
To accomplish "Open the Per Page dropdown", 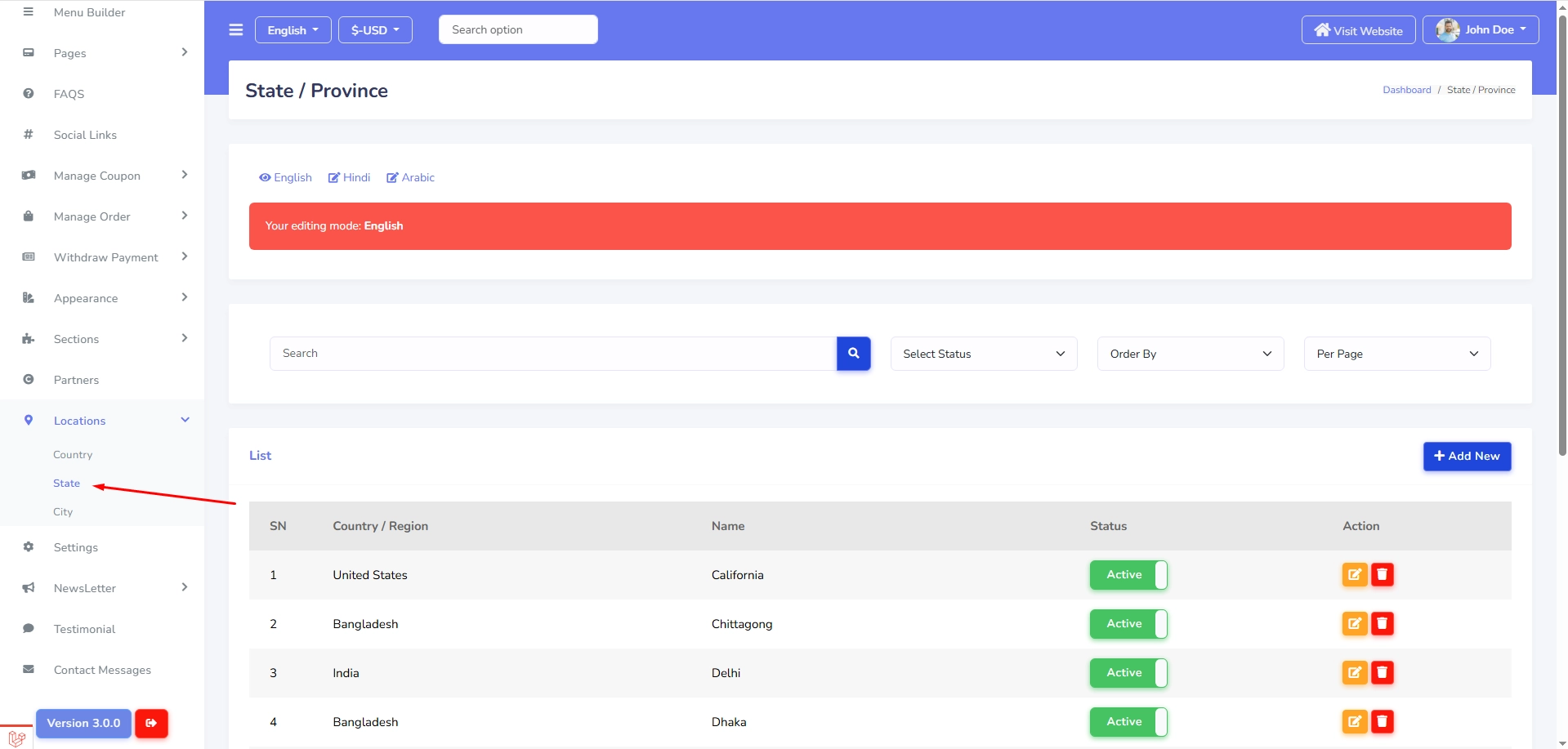I will pyautogui.click(x=1397, y=354).
